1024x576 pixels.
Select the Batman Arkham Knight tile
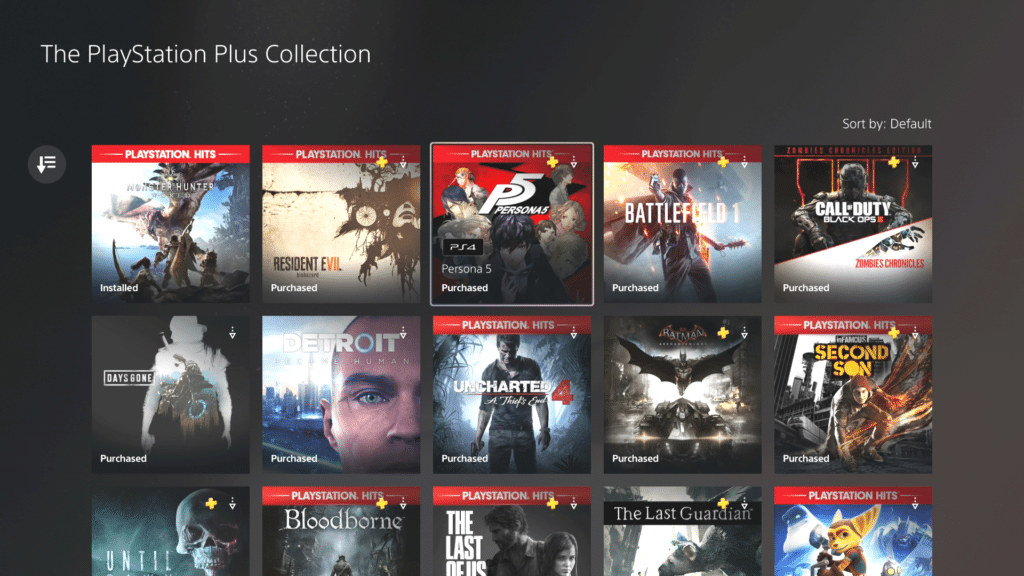point(682,394)
